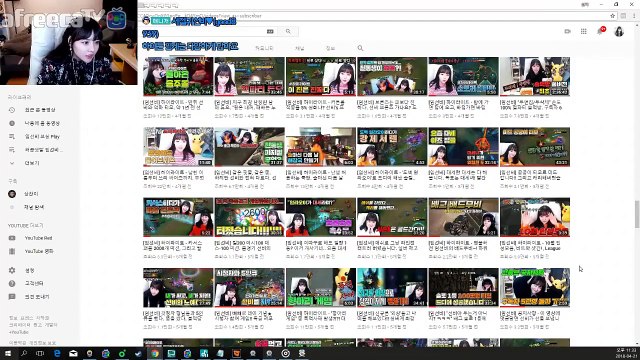Open the notifications bell with red badge

tap(600, 31)
